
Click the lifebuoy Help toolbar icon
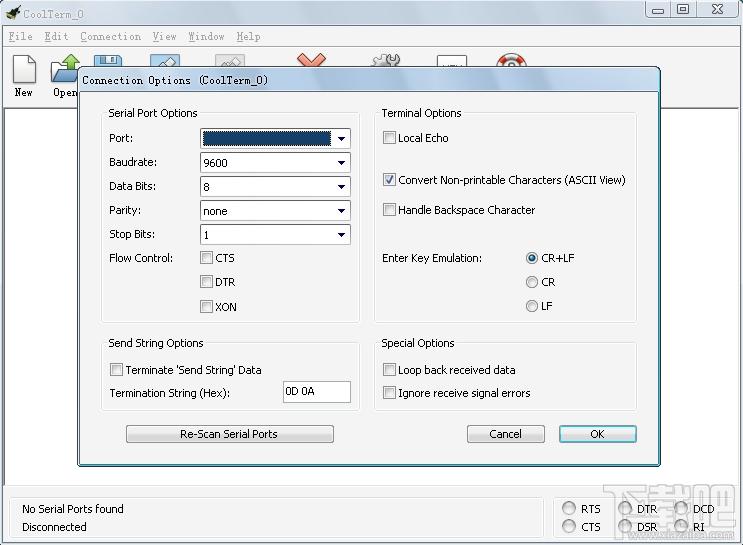[x=511, y=60]
